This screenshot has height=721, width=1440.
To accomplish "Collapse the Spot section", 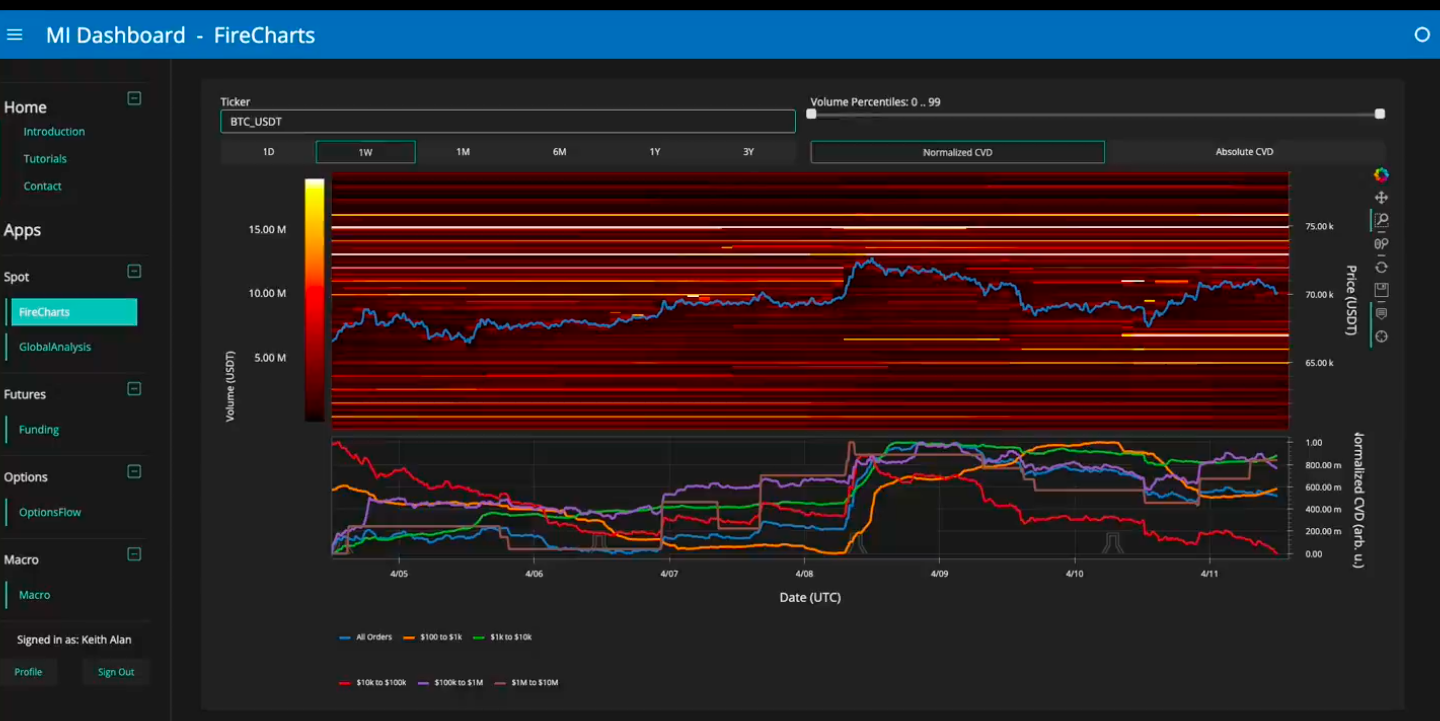I will click(x=134, y=271).
